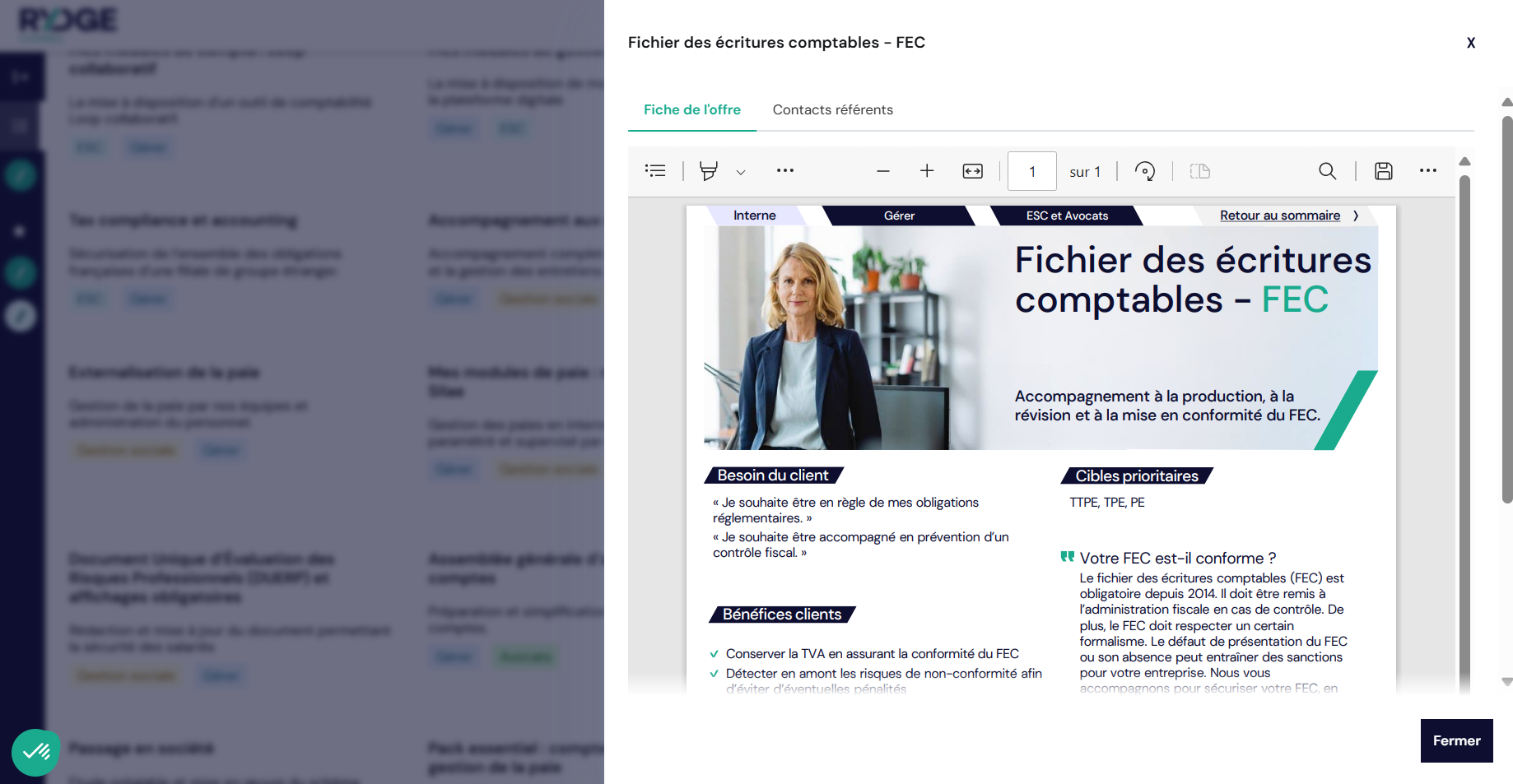
Task: Switch to the Fiche de l'offre tab
Action: tap(692, 110)
